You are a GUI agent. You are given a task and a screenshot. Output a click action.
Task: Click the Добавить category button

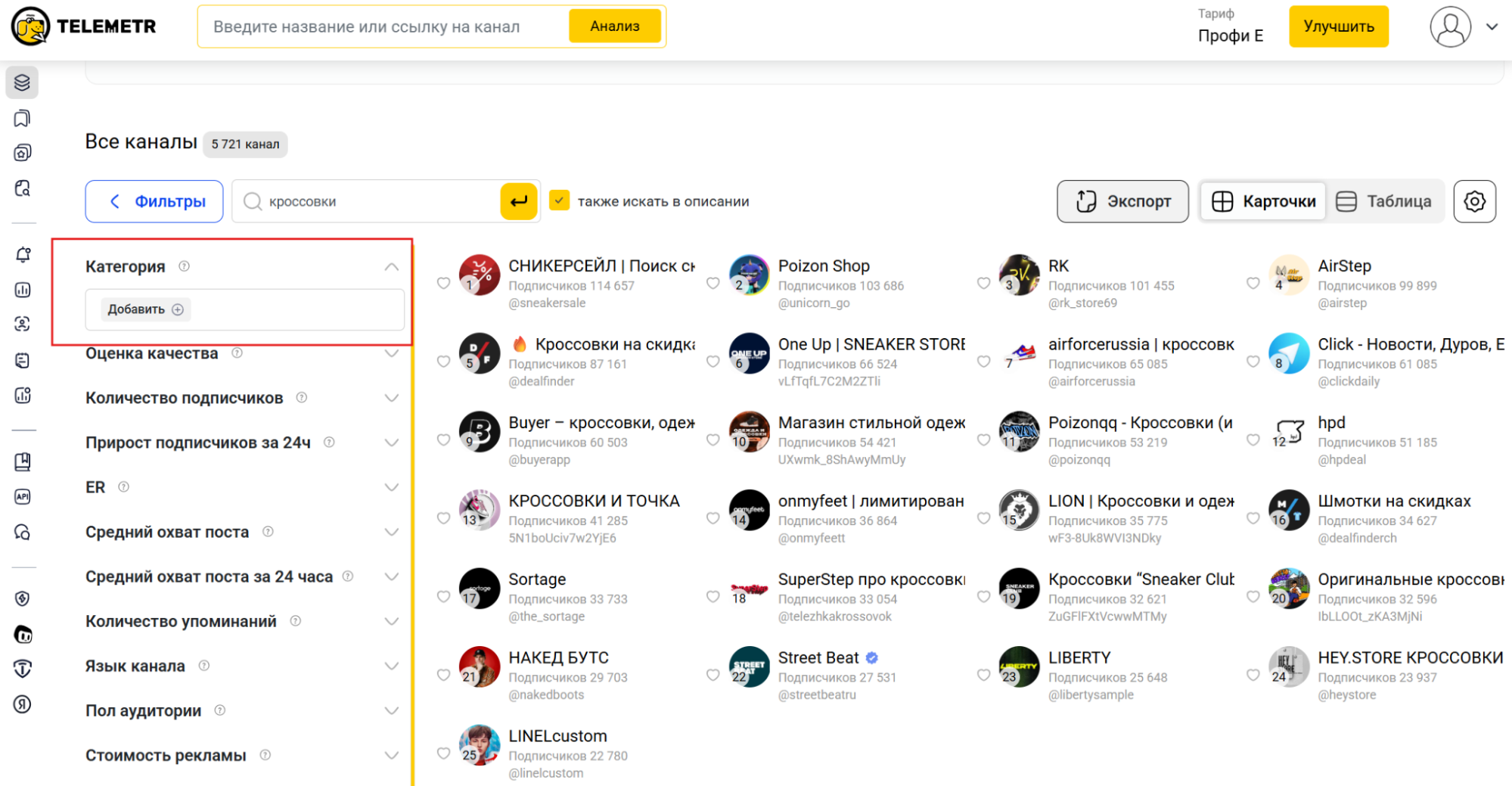click(x=145, y=309)
